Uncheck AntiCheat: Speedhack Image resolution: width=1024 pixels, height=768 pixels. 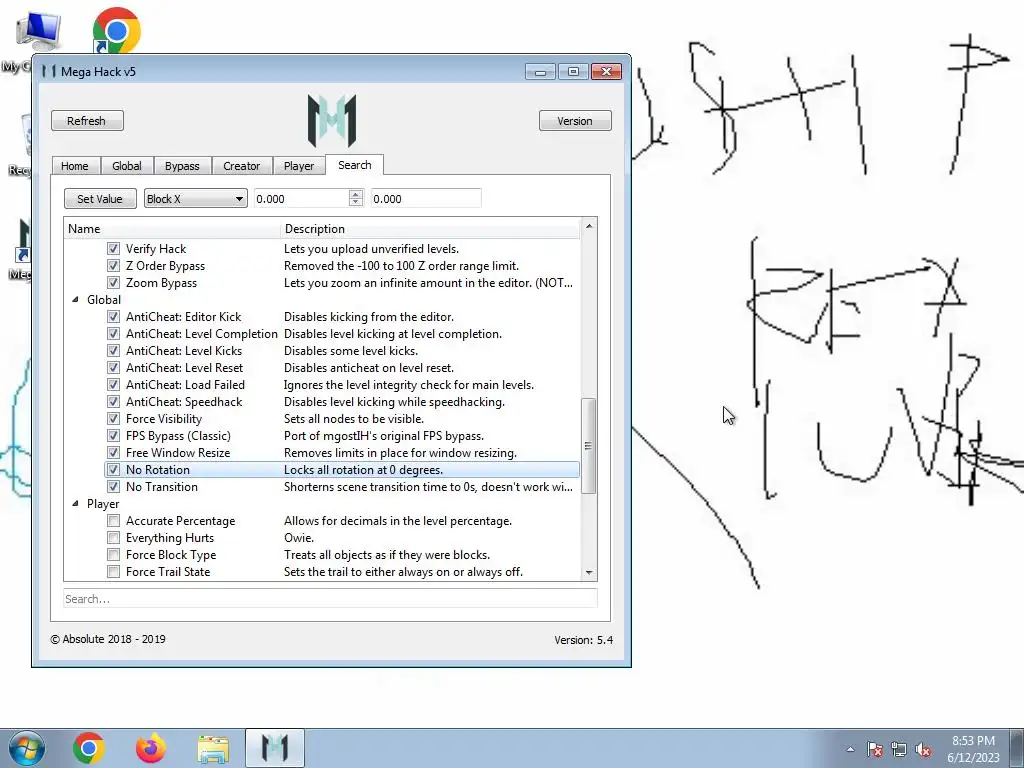click(114, 402)
